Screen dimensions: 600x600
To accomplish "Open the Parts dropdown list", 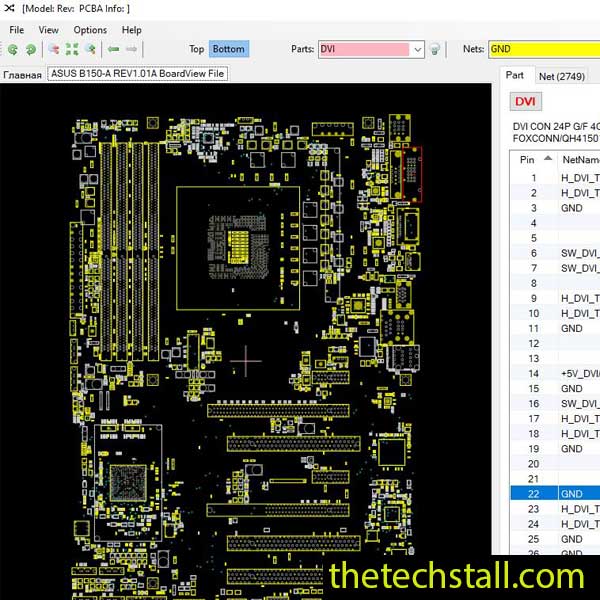I will point(417,49).
